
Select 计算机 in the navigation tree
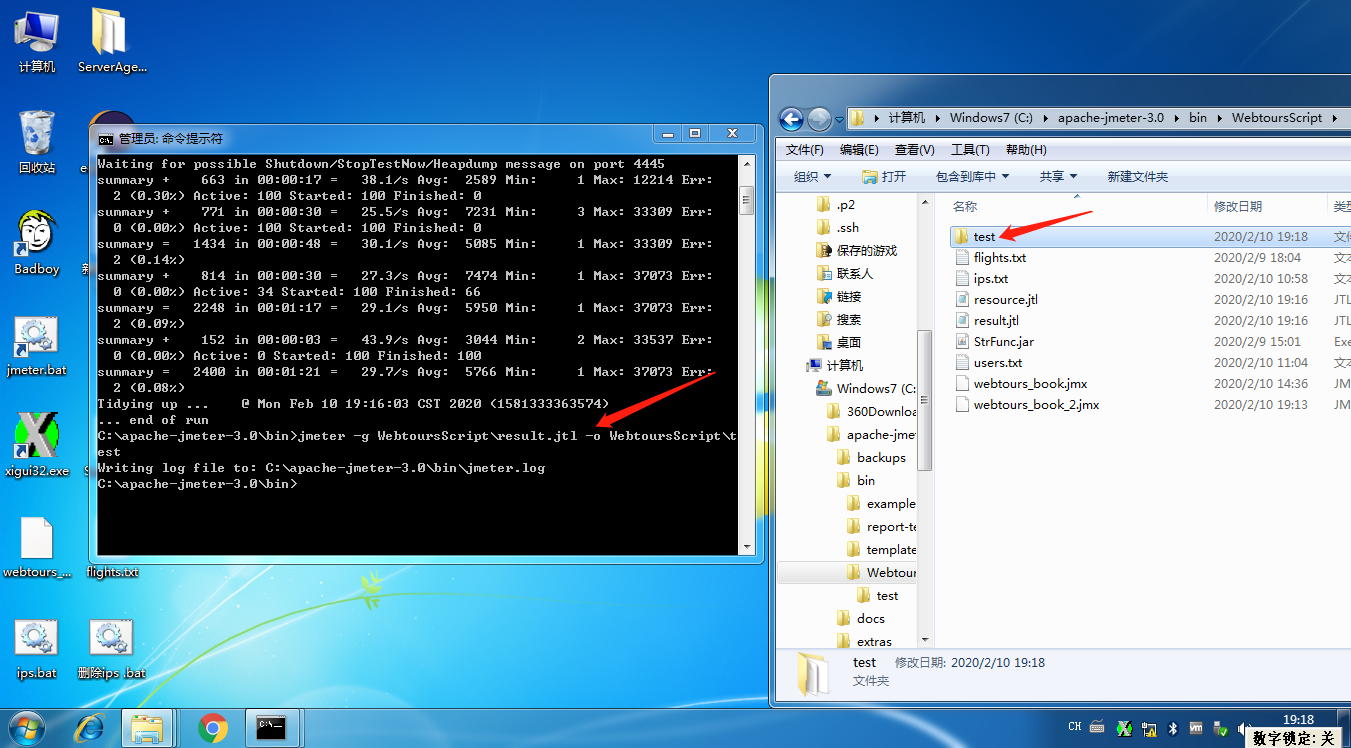tap(845, 365)
